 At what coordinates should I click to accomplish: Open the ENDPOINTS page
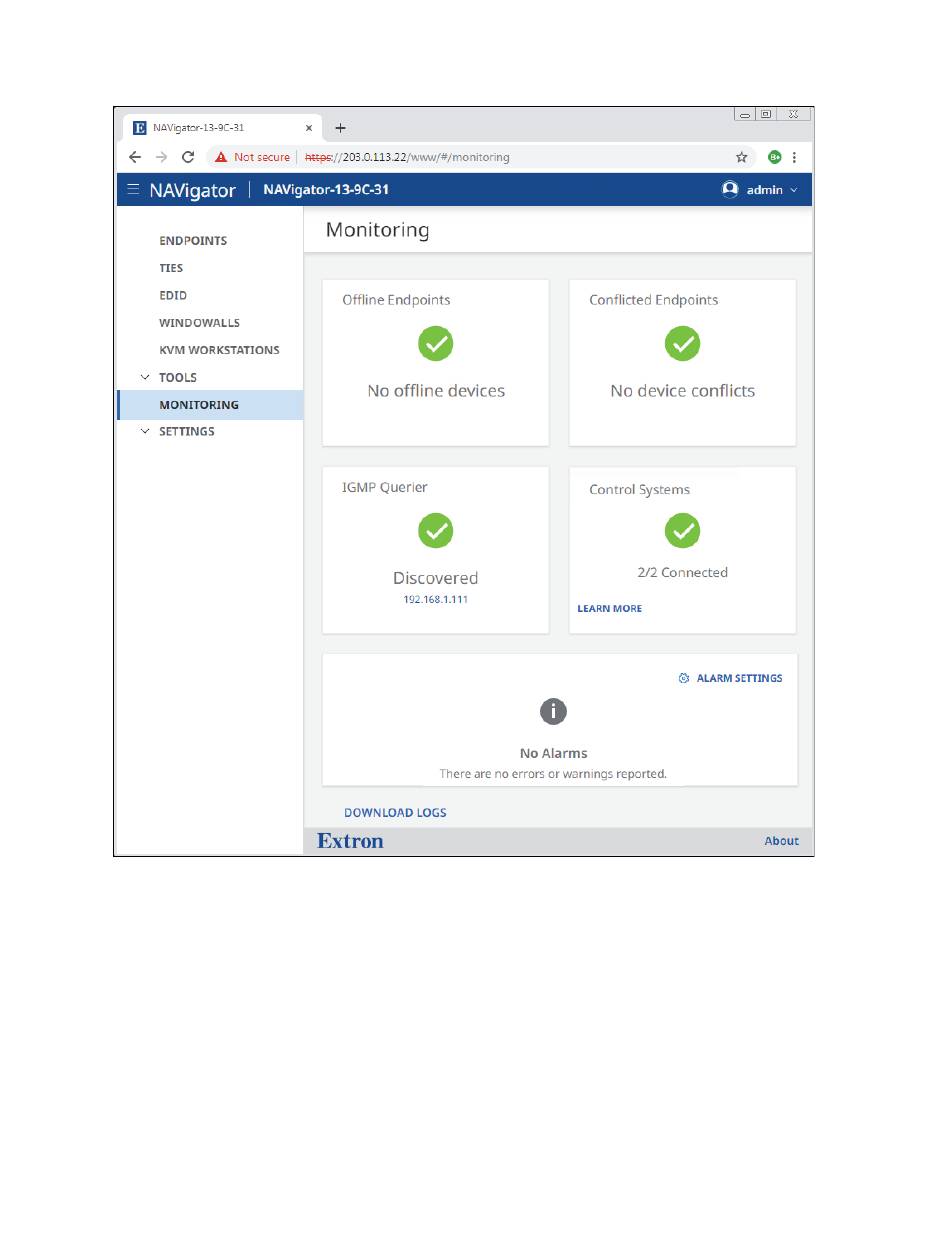[x=193, y=241]
